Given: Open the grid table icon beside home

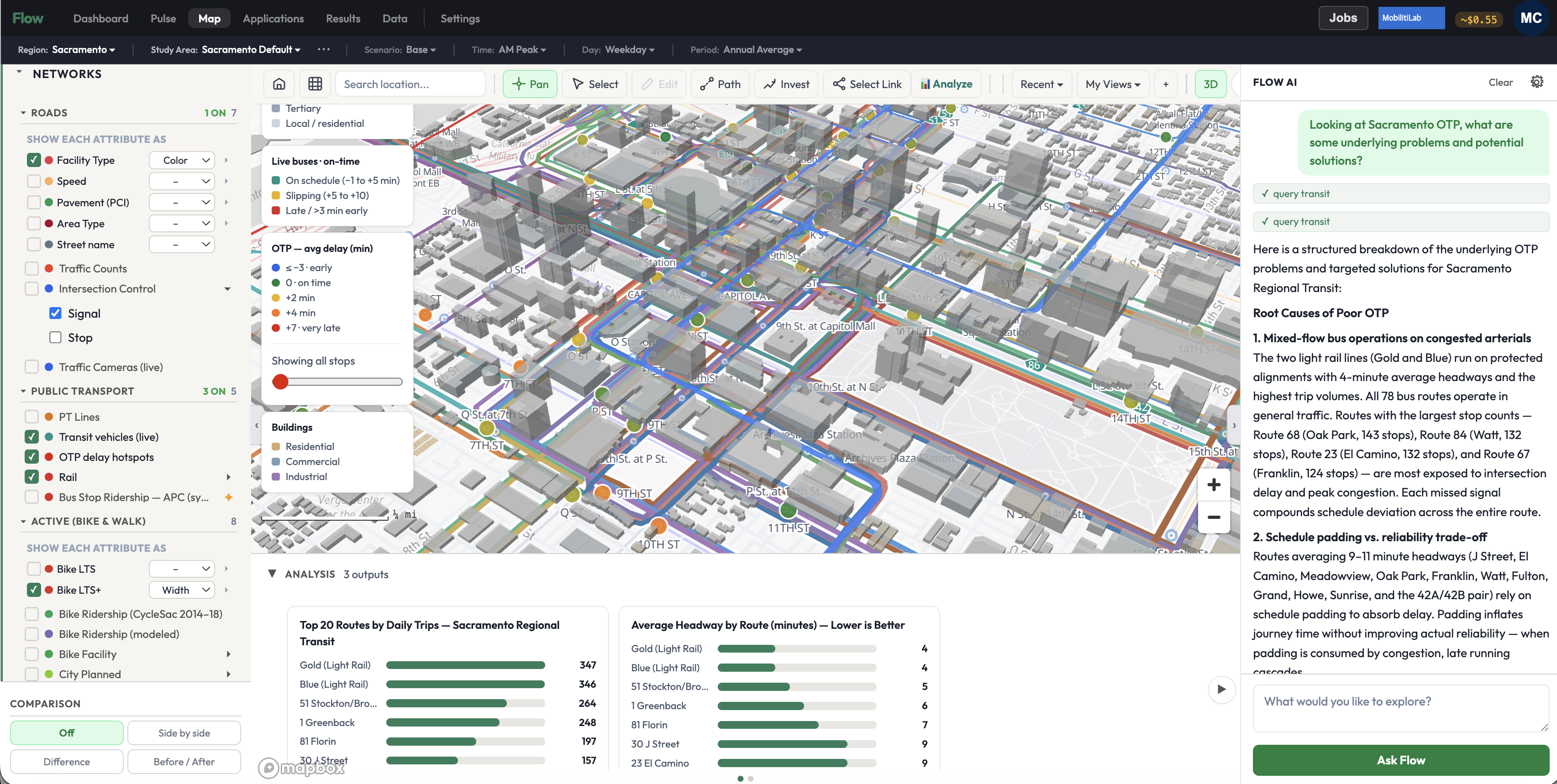Looking at the screenshot, I should tap(315, 84).
